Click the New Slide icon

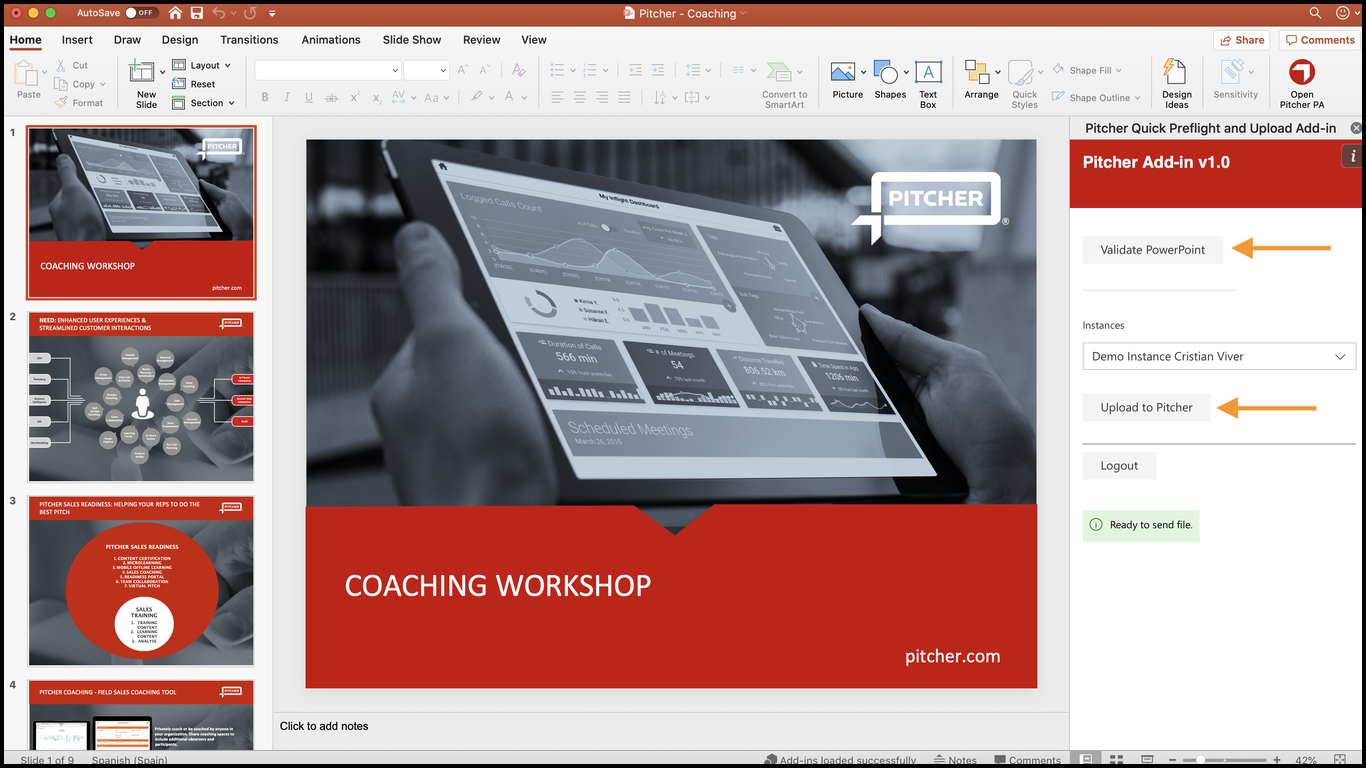[x=142, y=73]
